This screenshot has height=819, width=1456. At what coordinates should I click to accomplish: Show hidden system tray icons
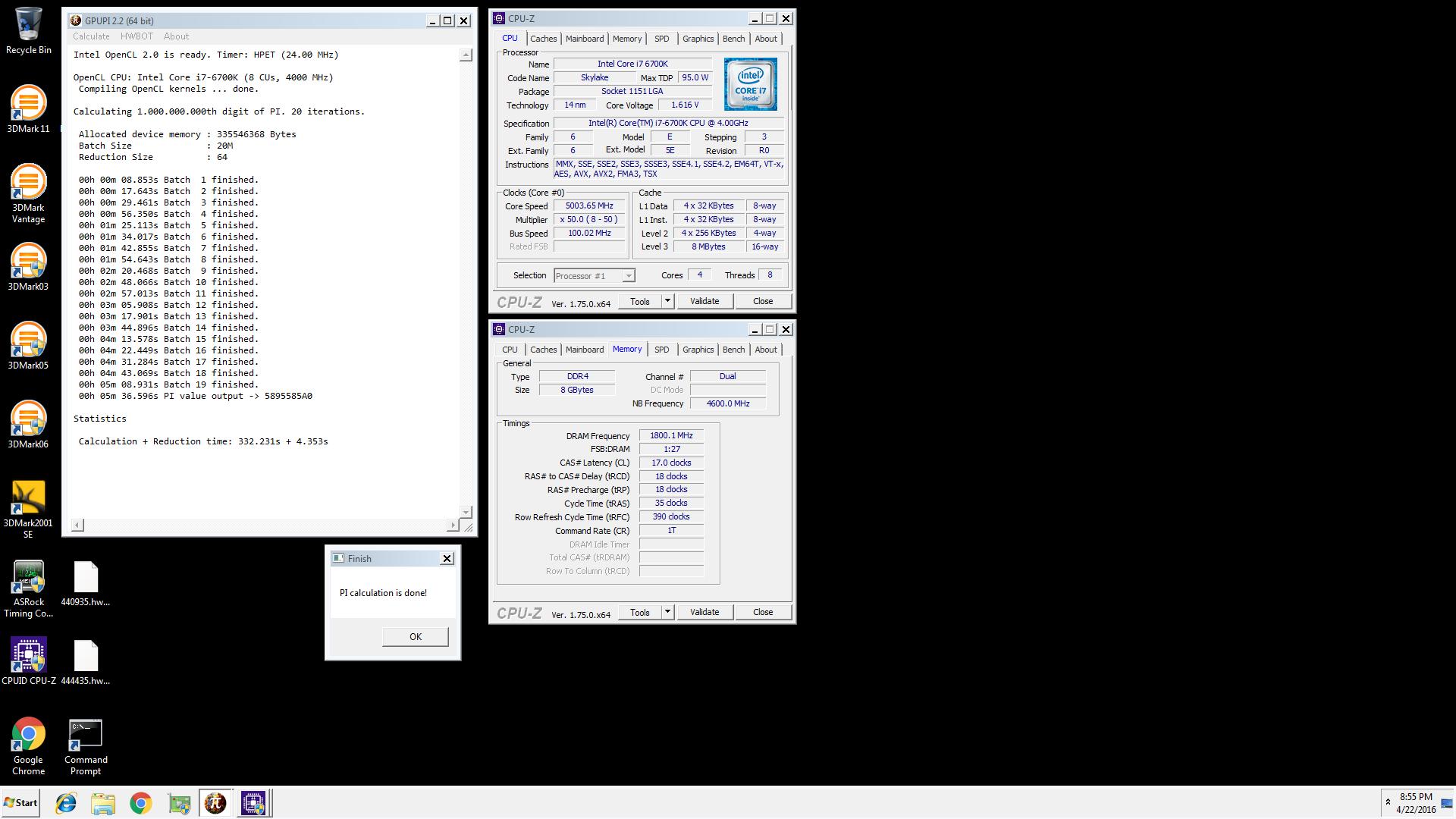[x=1388, y=802]
